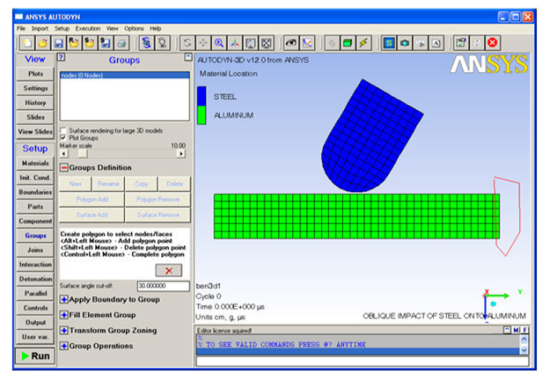The width and height of the screenshot is (550, 377).
Task: Click the print icon in toolbar
Action: 122,43
